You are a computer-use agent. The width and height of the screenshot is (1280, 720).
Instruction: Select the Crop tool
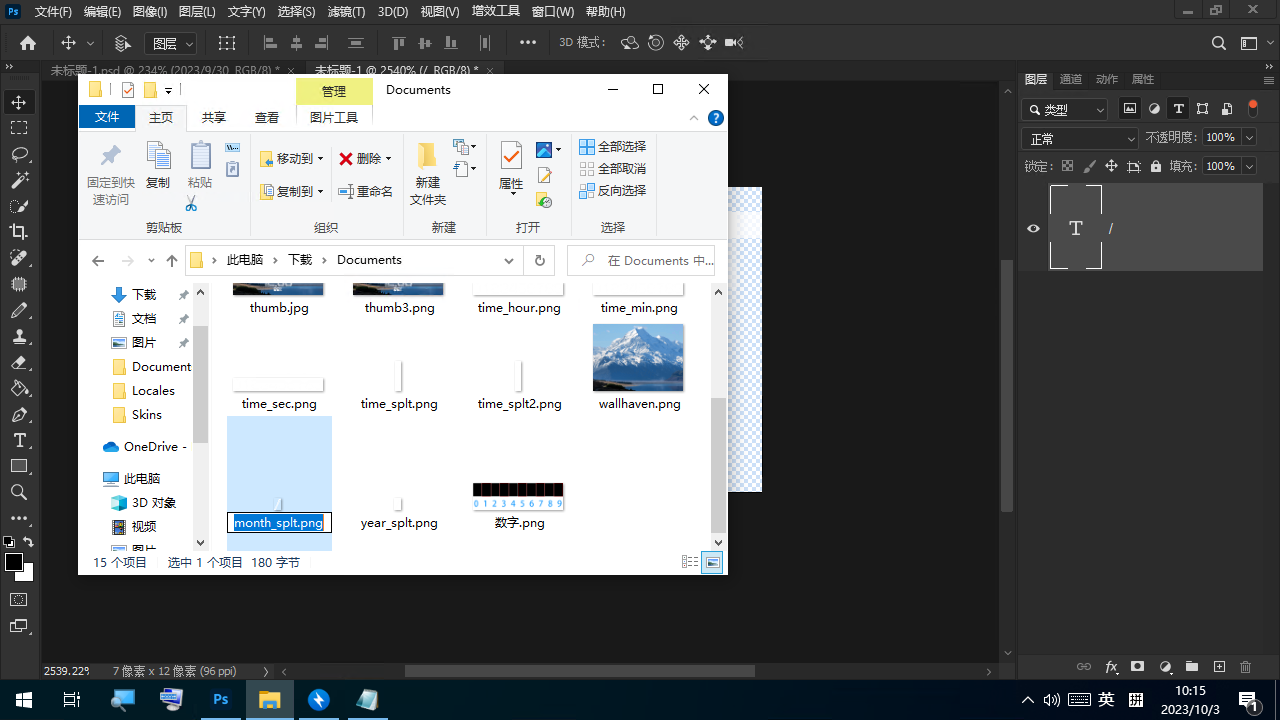[x=19, y=232]
